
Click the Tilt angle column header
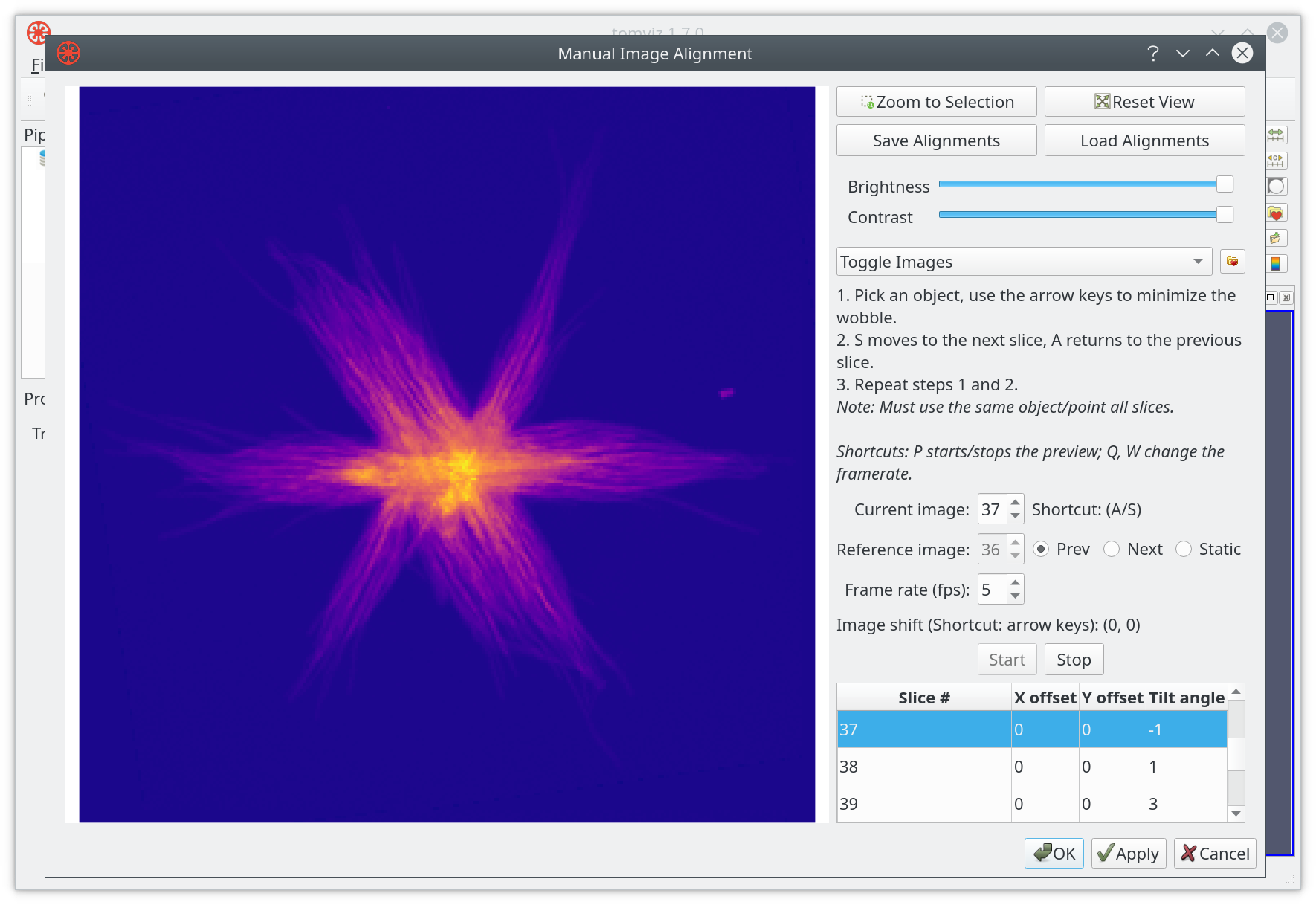[1187, 698]
